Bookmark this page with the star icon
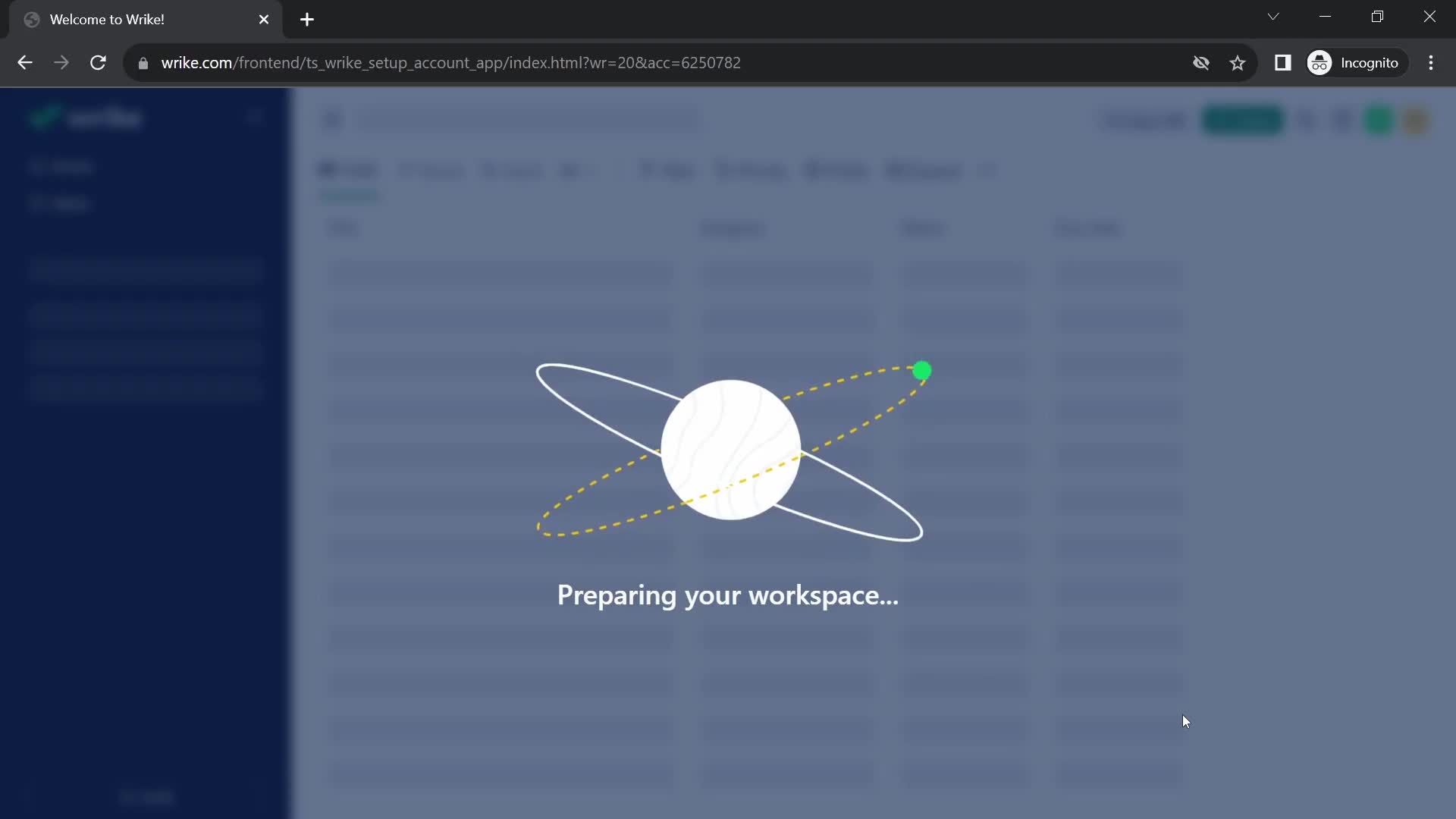1456x819 pixels. point(1238,63)
